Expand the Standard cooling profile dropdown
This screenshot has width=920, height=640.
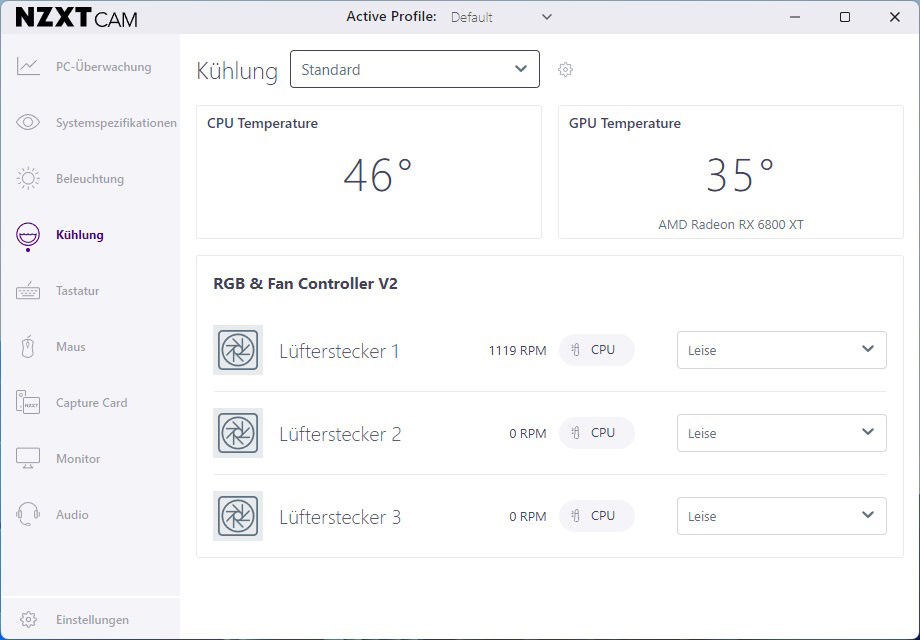coord(415,69)
